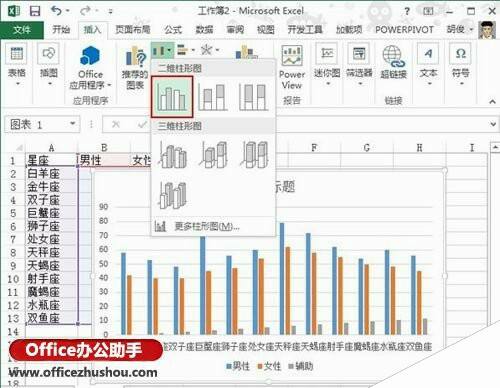Click the select-all corner of the sheet

[19, 148]
